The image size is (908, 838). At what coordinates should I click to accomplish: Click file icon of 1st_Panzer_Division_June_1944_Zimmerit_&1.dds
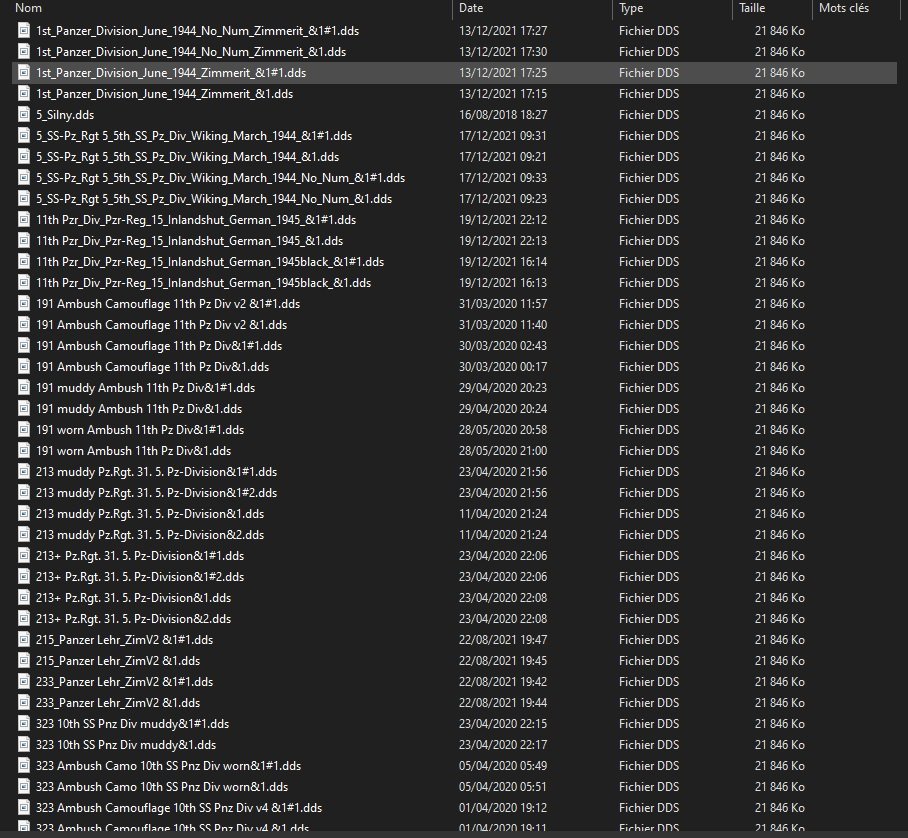pos(24,94)
